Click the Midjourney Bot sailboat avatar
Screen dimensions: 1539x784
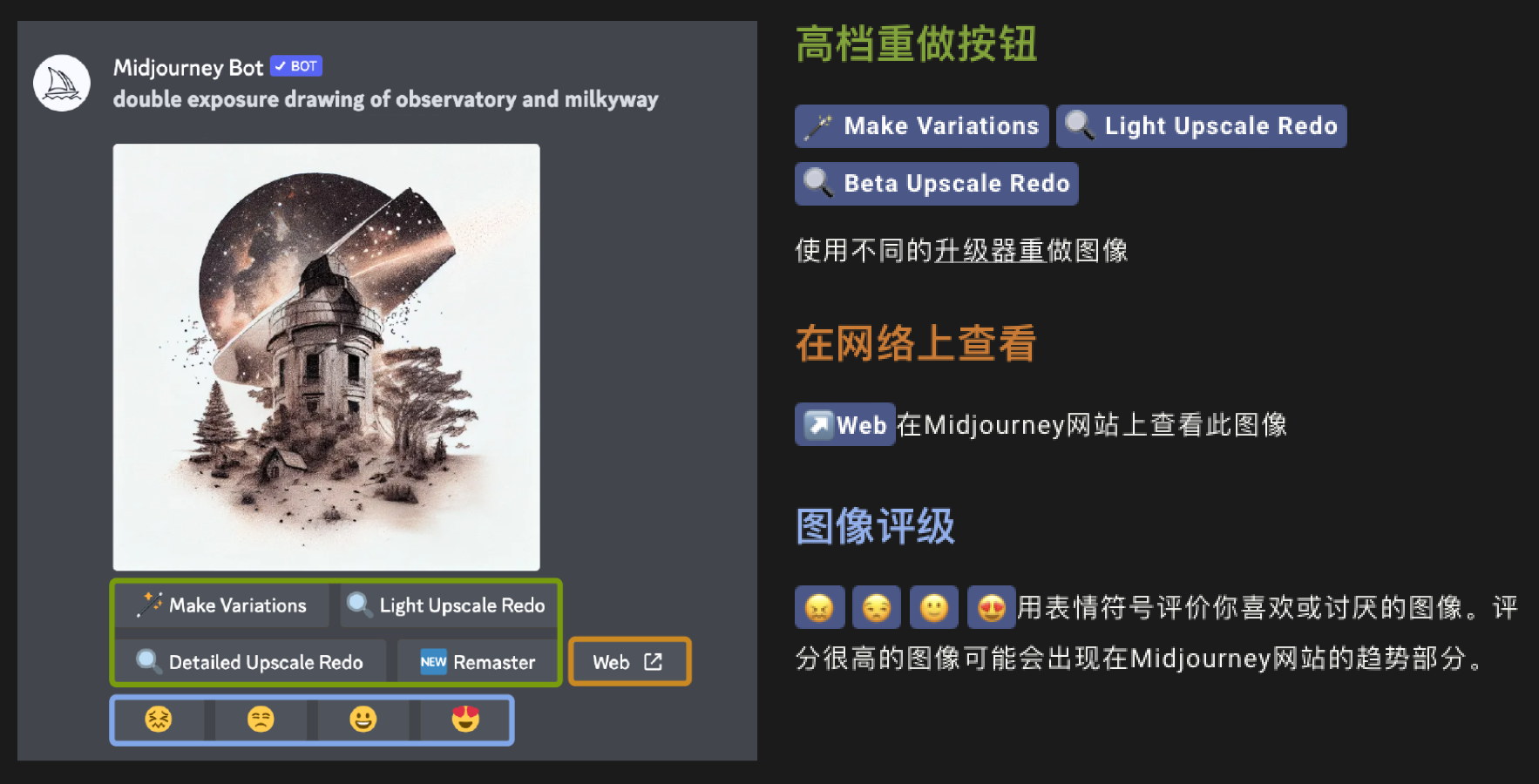pyautogui.click(x=62, y=84)
